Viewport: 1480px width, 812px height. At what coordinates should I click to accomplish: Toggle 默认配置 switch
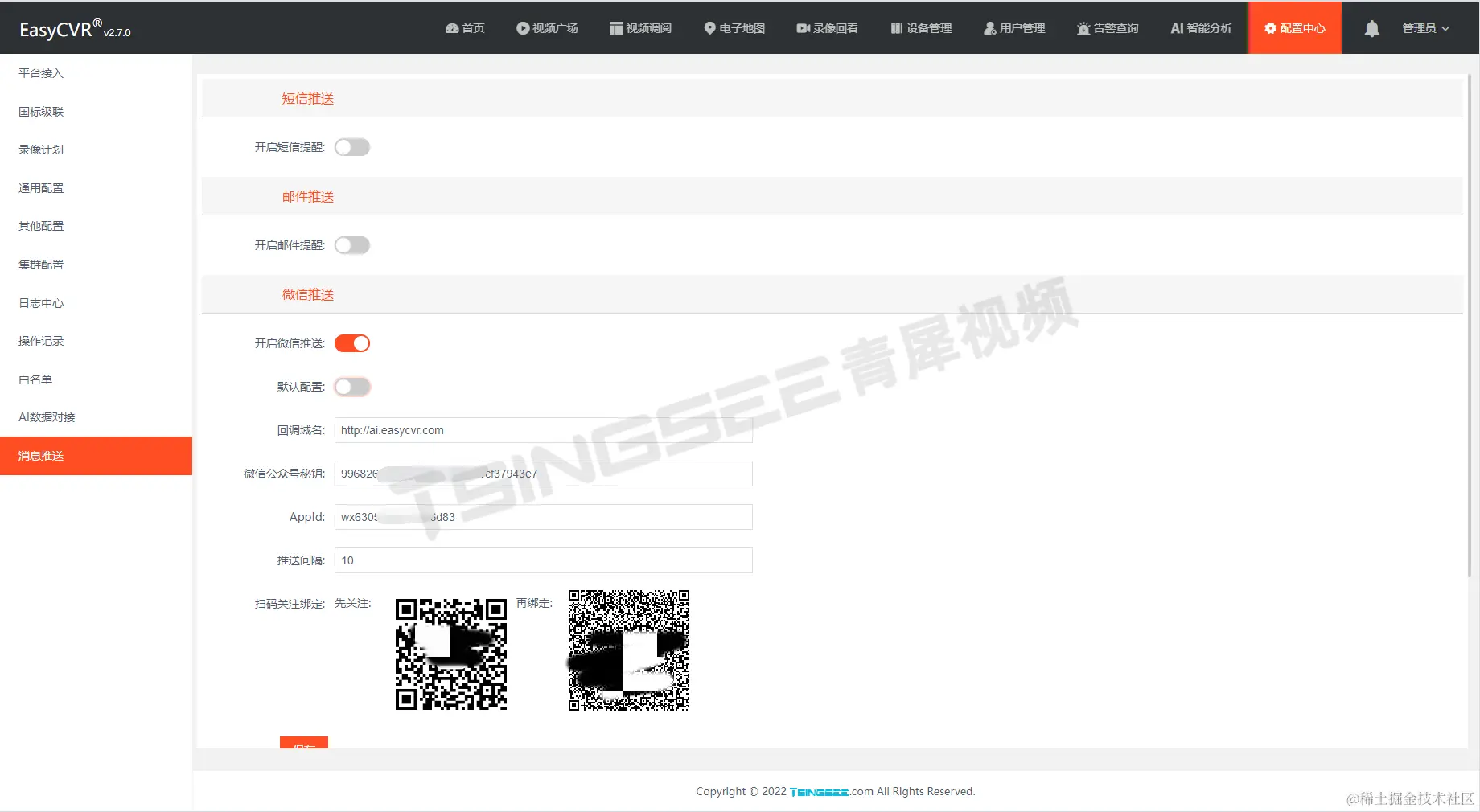[x=352, y=387]
